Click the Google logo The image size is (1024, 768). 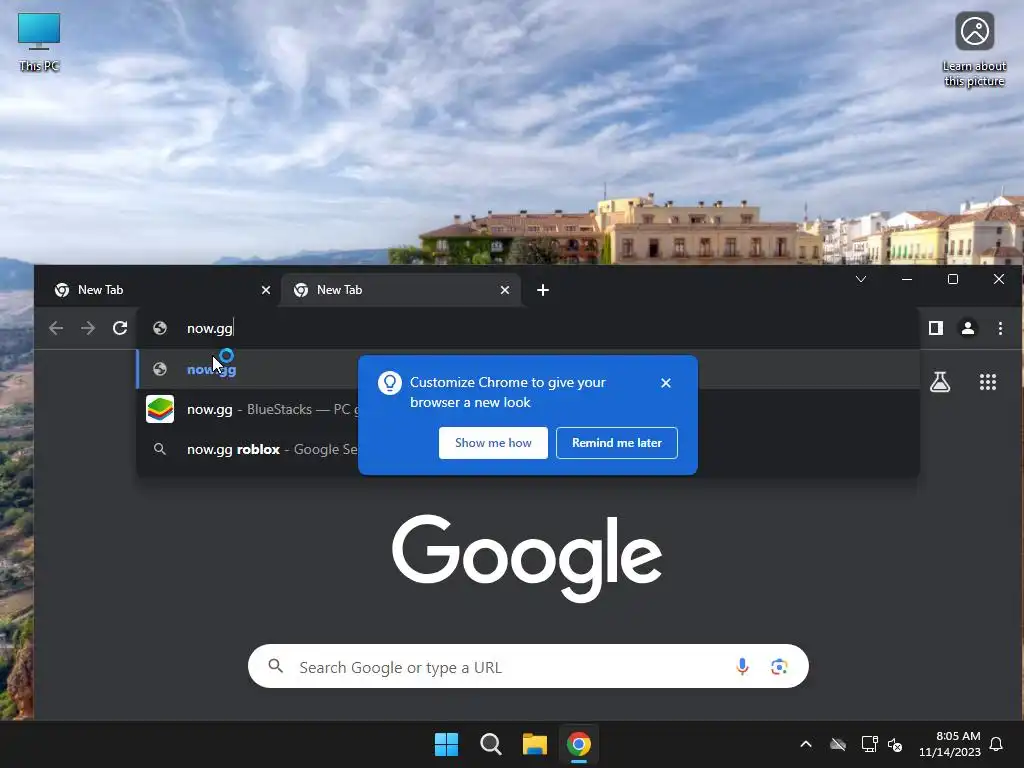pos(527,558)
